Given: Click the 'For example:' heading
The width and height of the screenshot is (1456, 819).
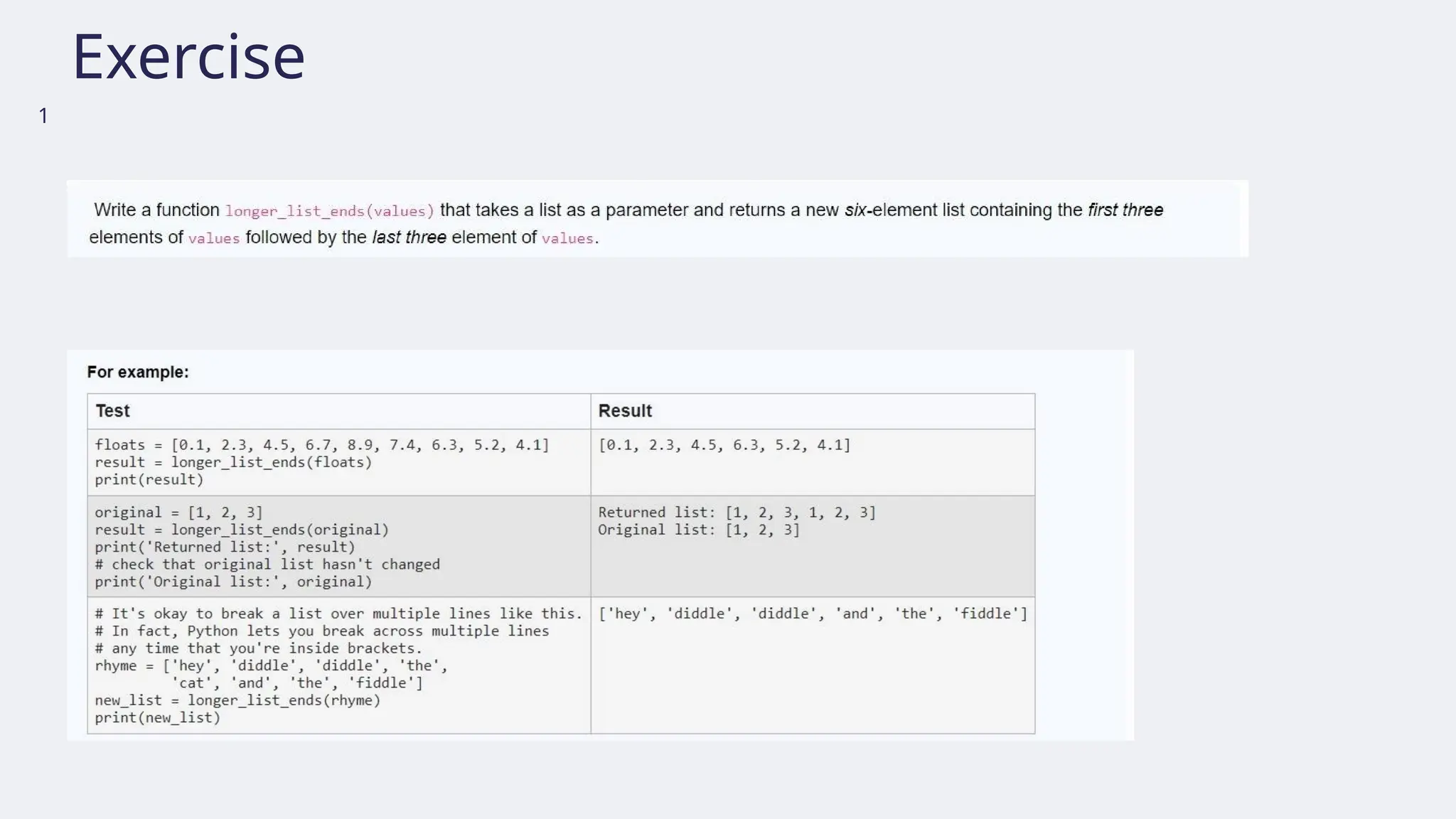Looking at the screenshot, I should click(x=138, y=373).
